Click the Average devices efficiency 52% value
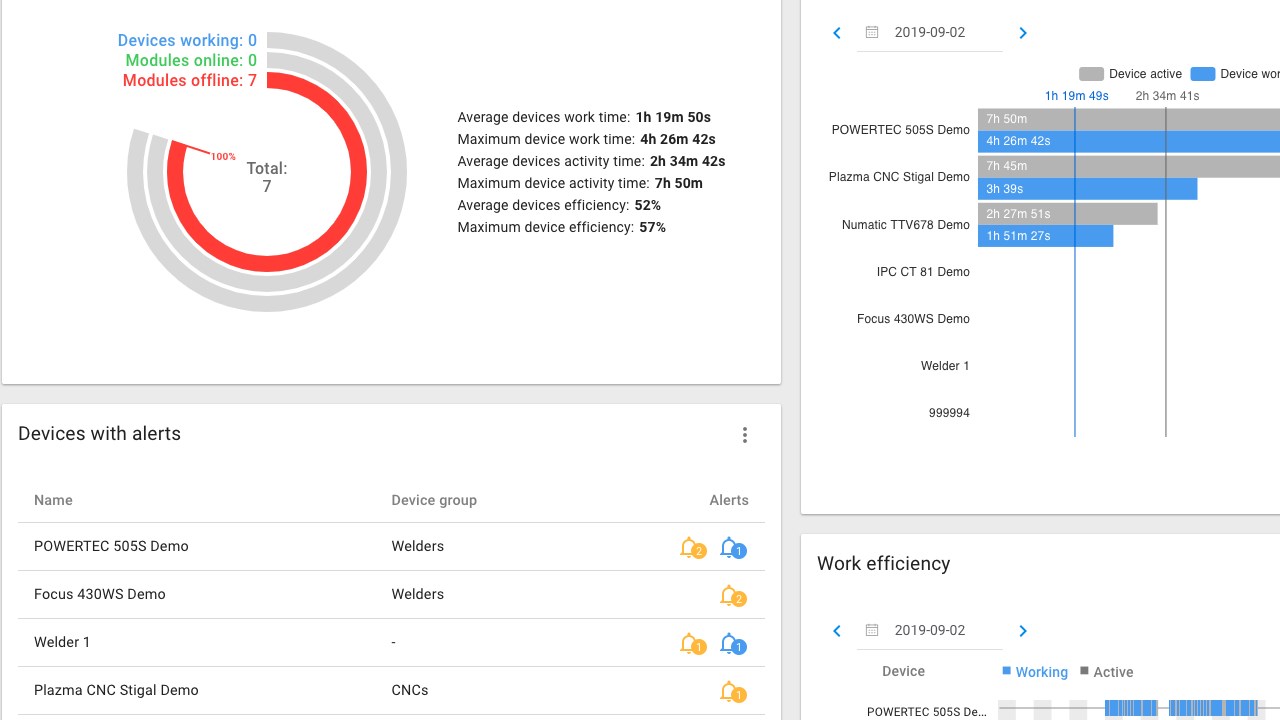 pyautogui.click(x=647, y=206)
